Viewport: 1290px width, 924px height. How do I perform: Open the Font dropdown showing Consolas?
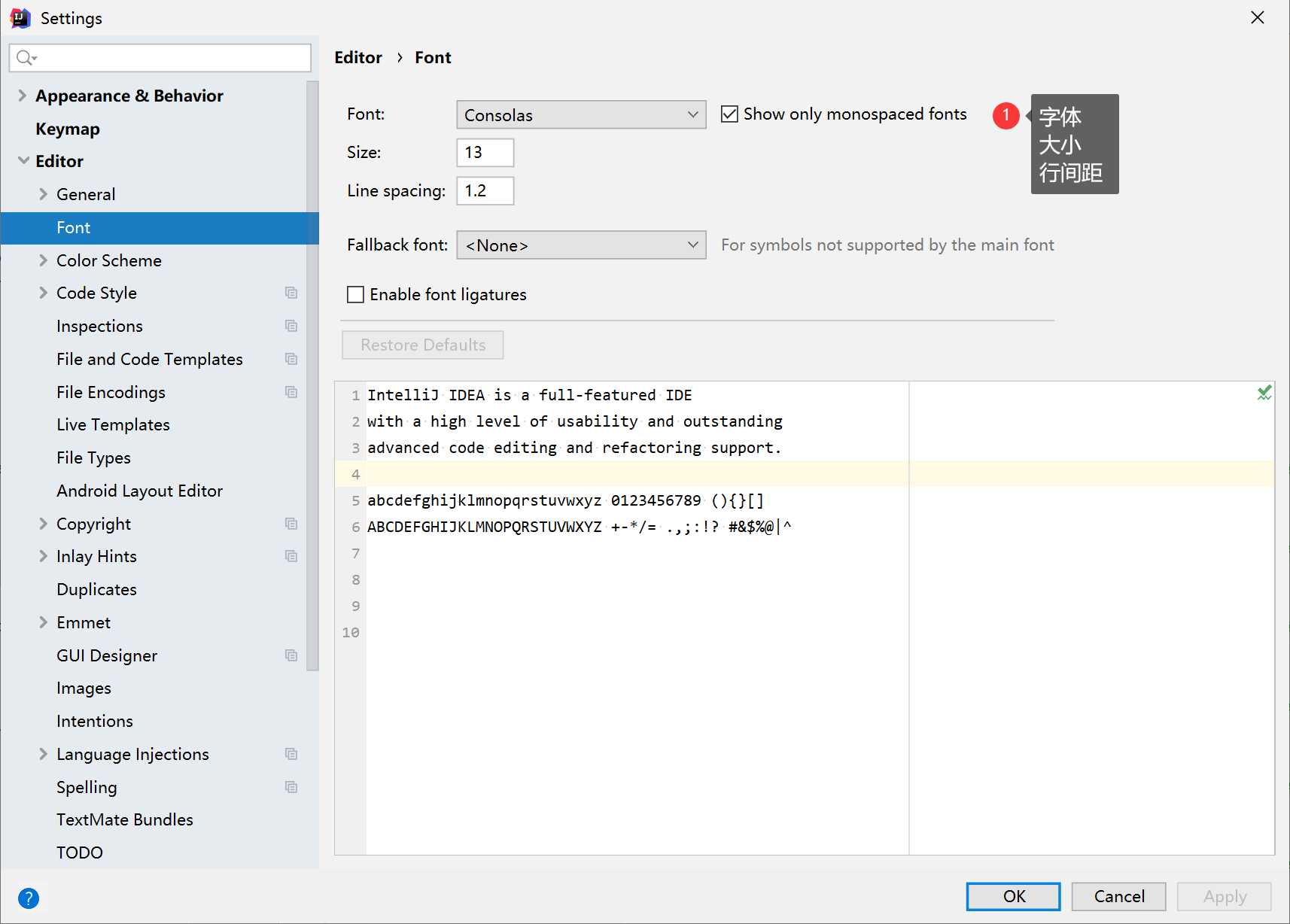click(x=581, y=114)
